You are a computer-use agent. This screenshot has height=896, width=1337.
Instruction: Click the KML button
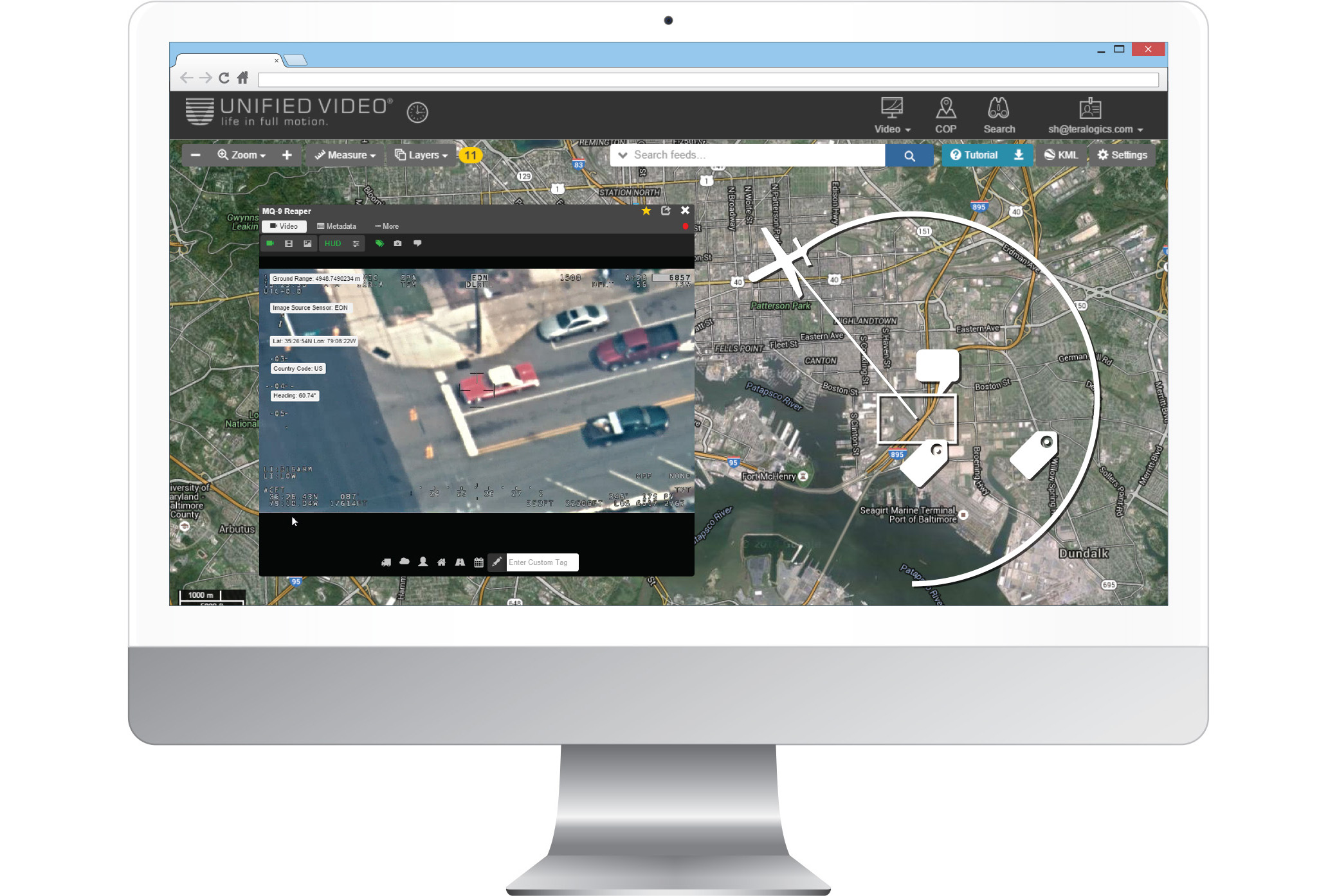pos(1060,155)
